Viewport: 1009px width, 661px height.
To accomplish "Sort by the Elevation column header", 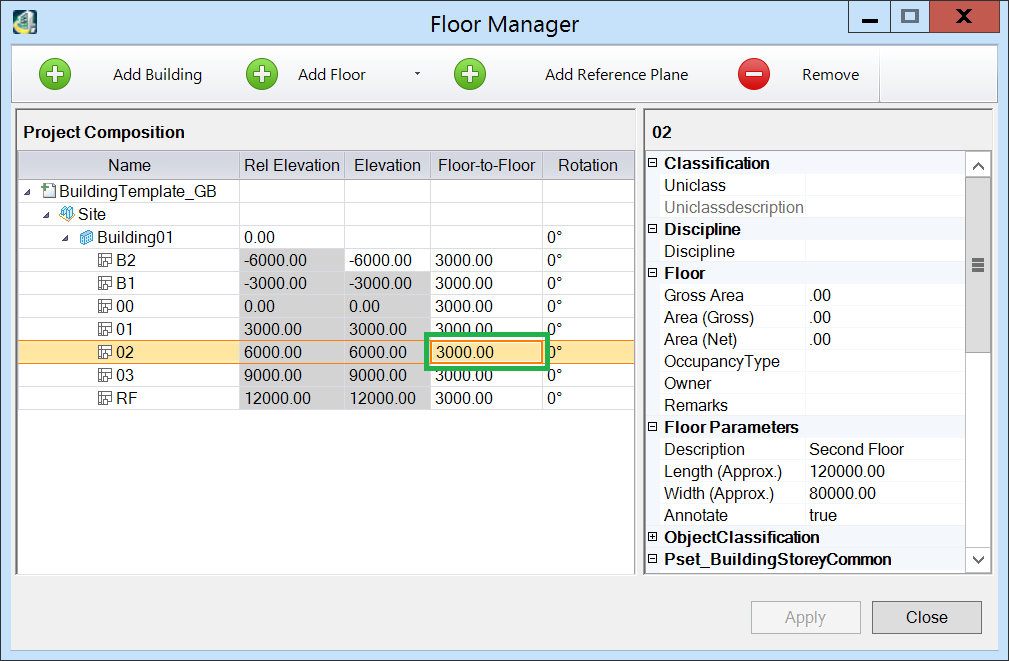I will pyautogui.click(x=387, y=165).
